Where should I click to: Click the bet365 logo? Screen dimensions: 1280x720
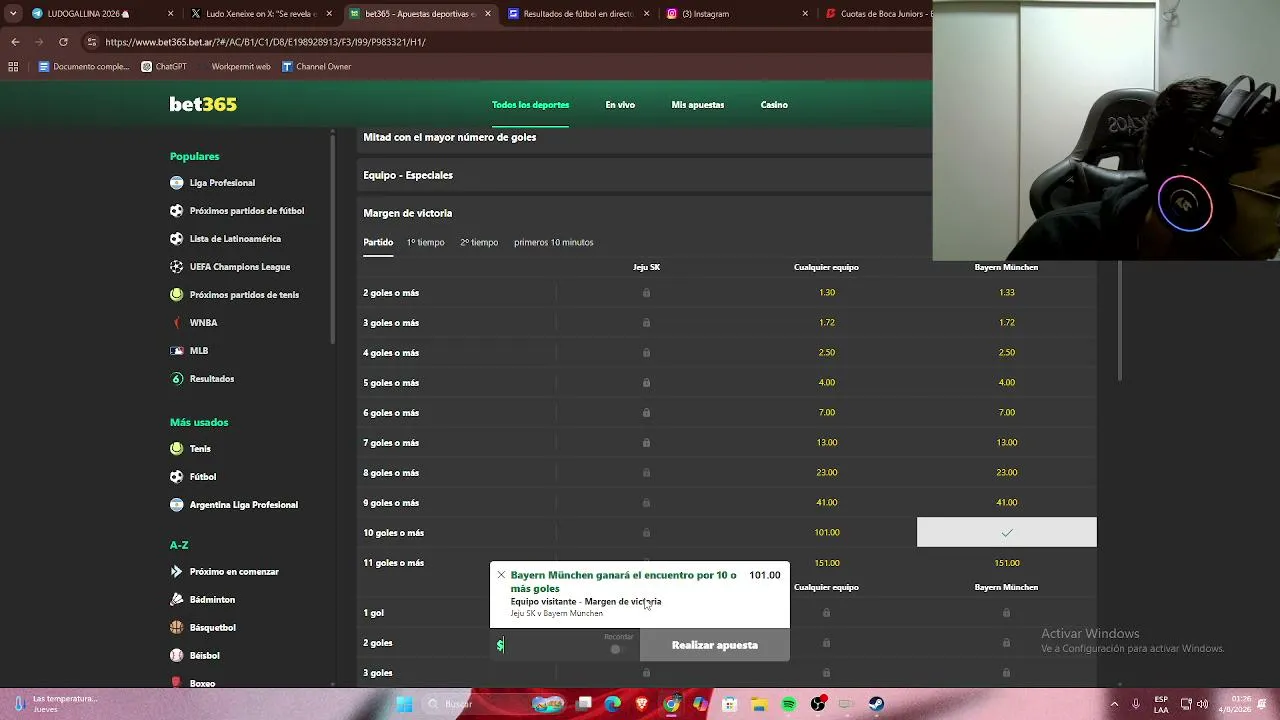click(x=203, y=105)
